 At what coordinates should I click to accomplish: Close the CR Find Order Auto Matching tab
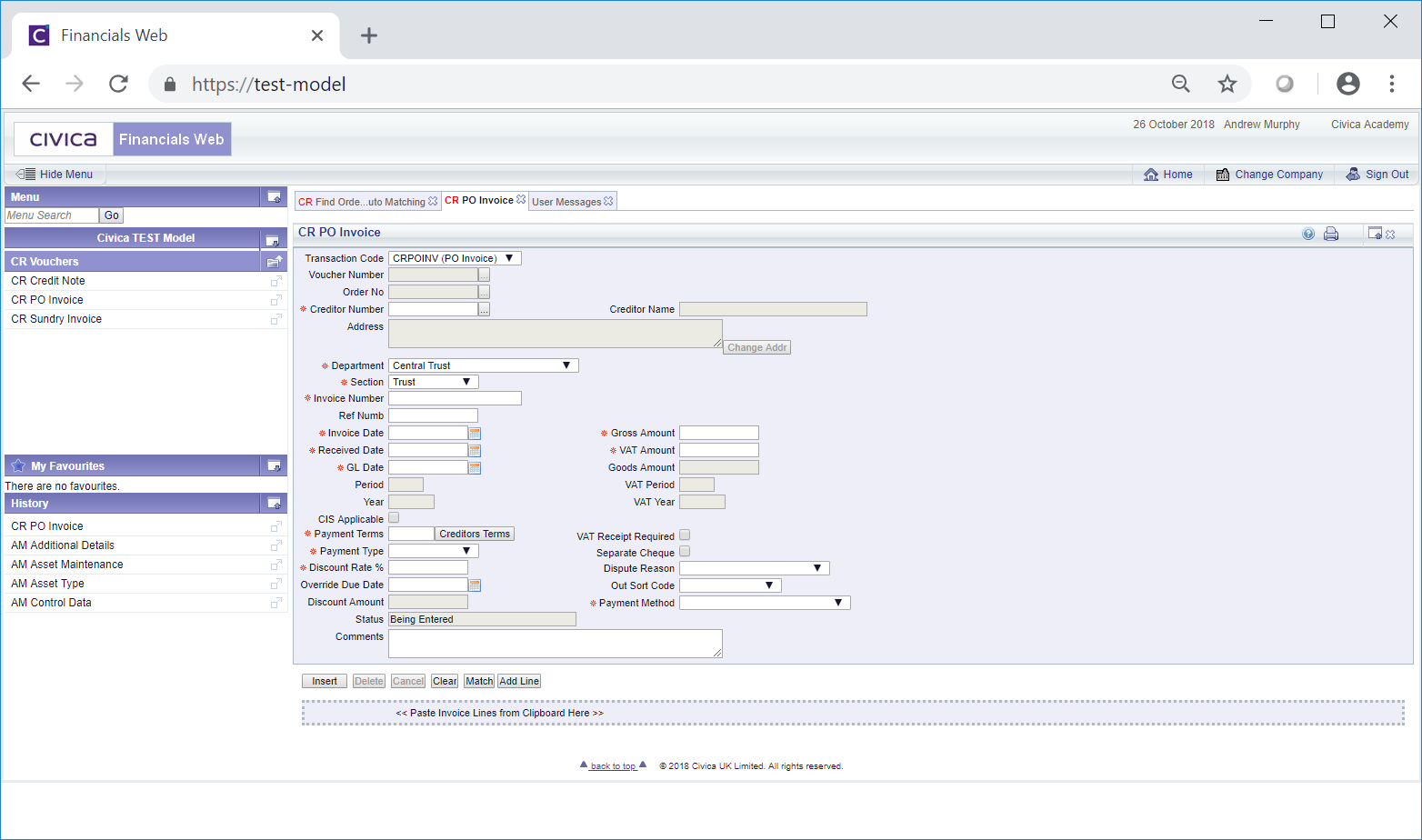point(433,202)
